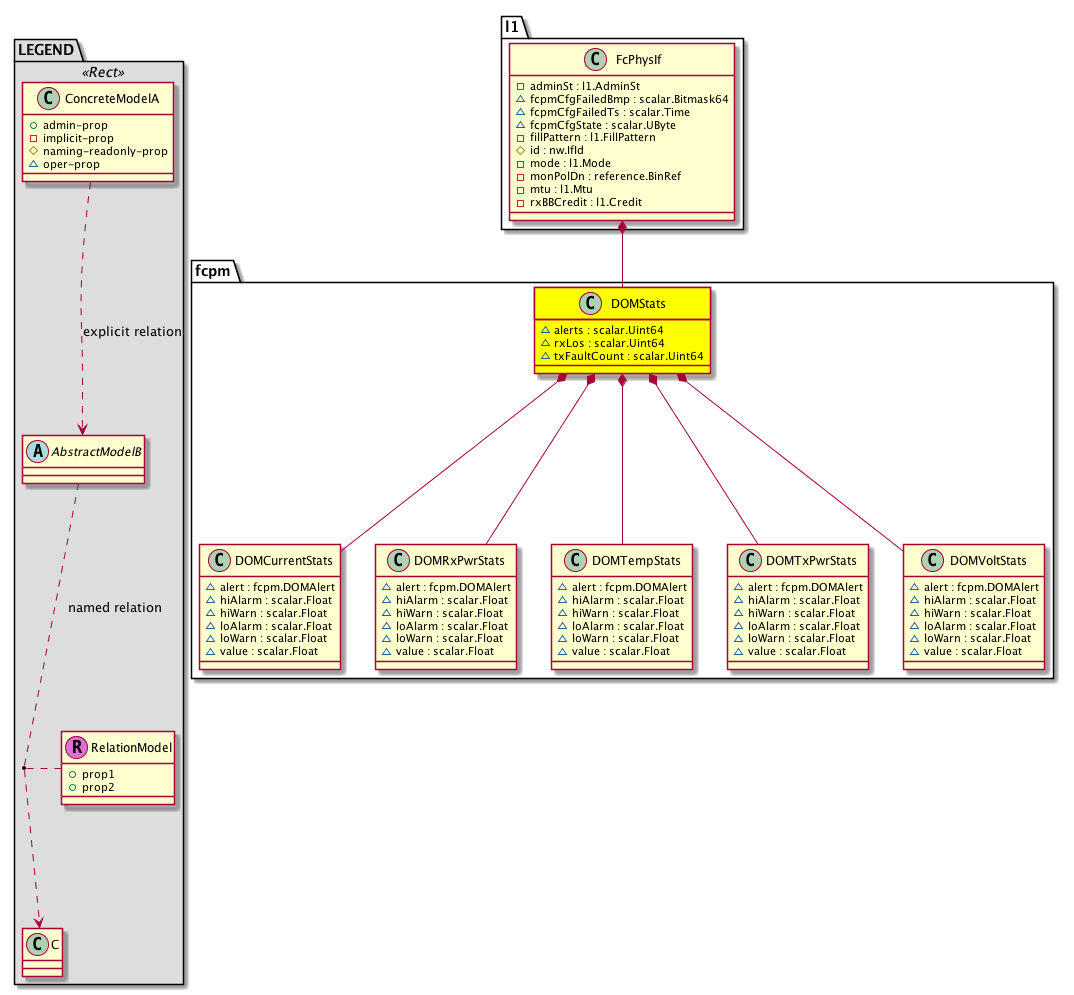Image resolution: width=1074 pixels, height=995 pixels.
Task: Click the DOMTempStats class icon
Action: pos(568,561)
